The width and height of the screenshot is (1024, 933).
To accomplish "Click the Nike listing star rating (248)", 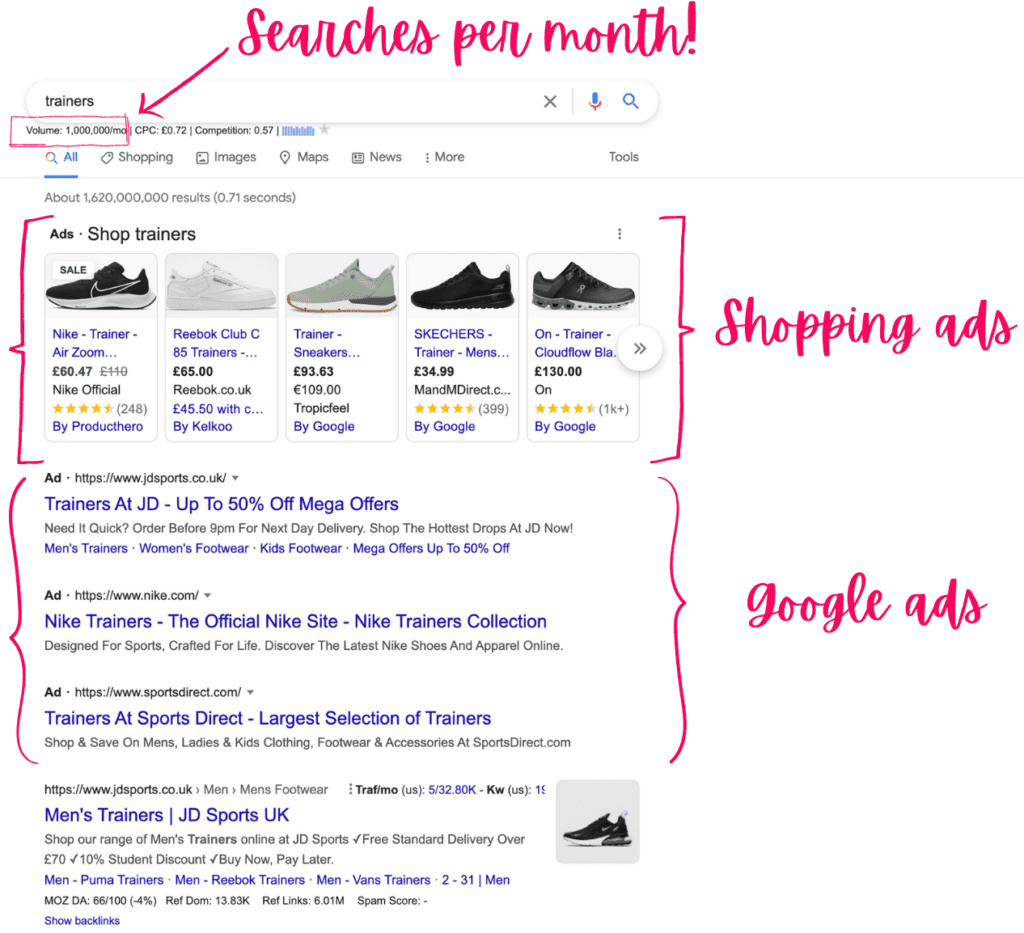I will coord(100,409).
